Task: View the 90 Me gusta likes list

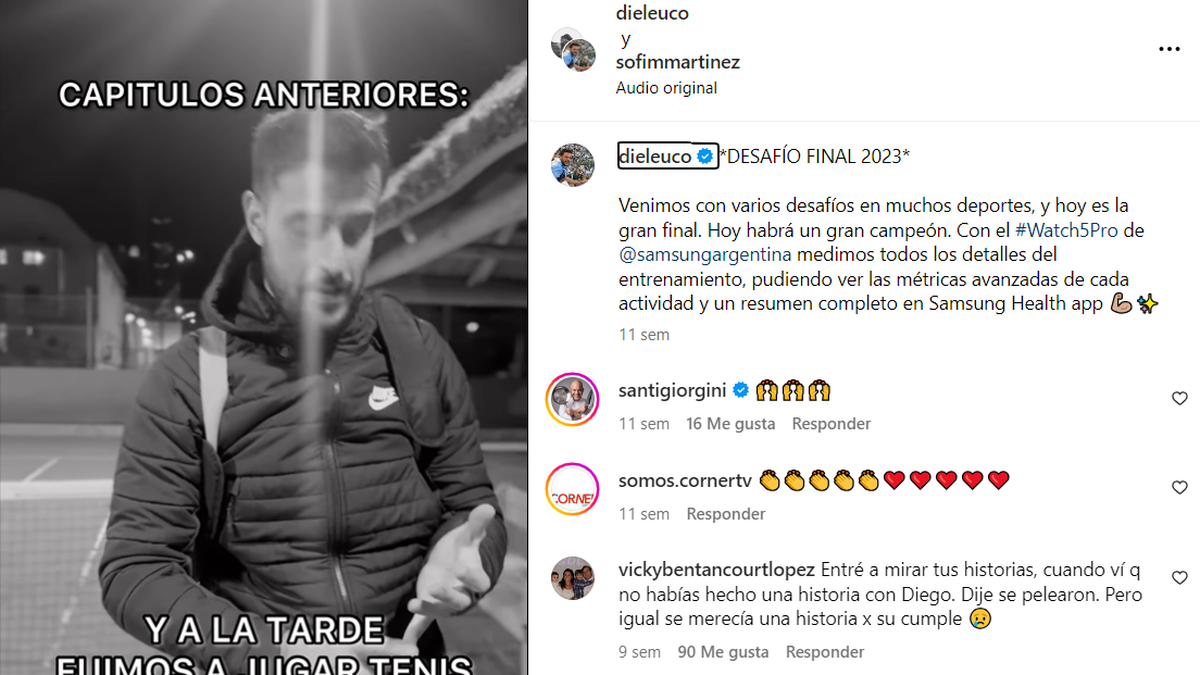Action: pyautogui.click(x=723, y=652)
